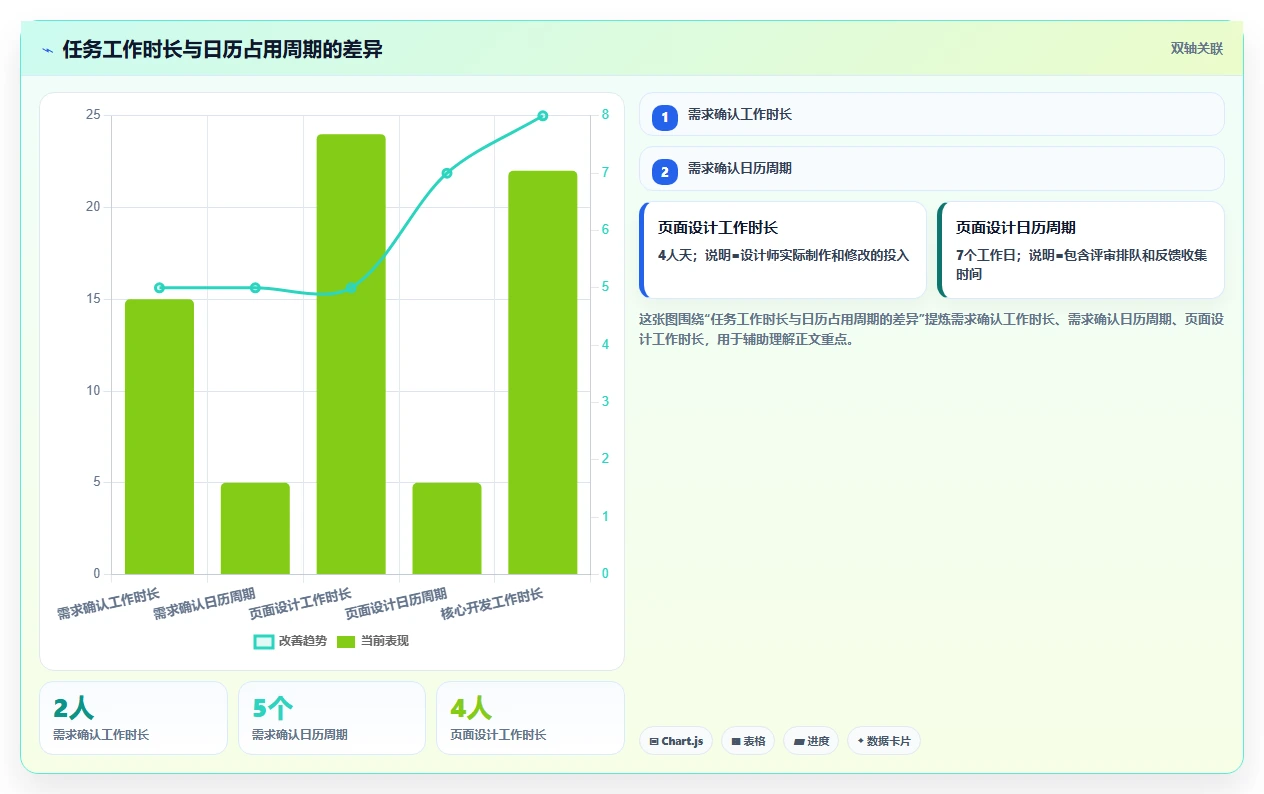Screen dimensions: 1264x794
Task: Click the line point above 核心开发工作时长
Action: [x=543, y=116]
